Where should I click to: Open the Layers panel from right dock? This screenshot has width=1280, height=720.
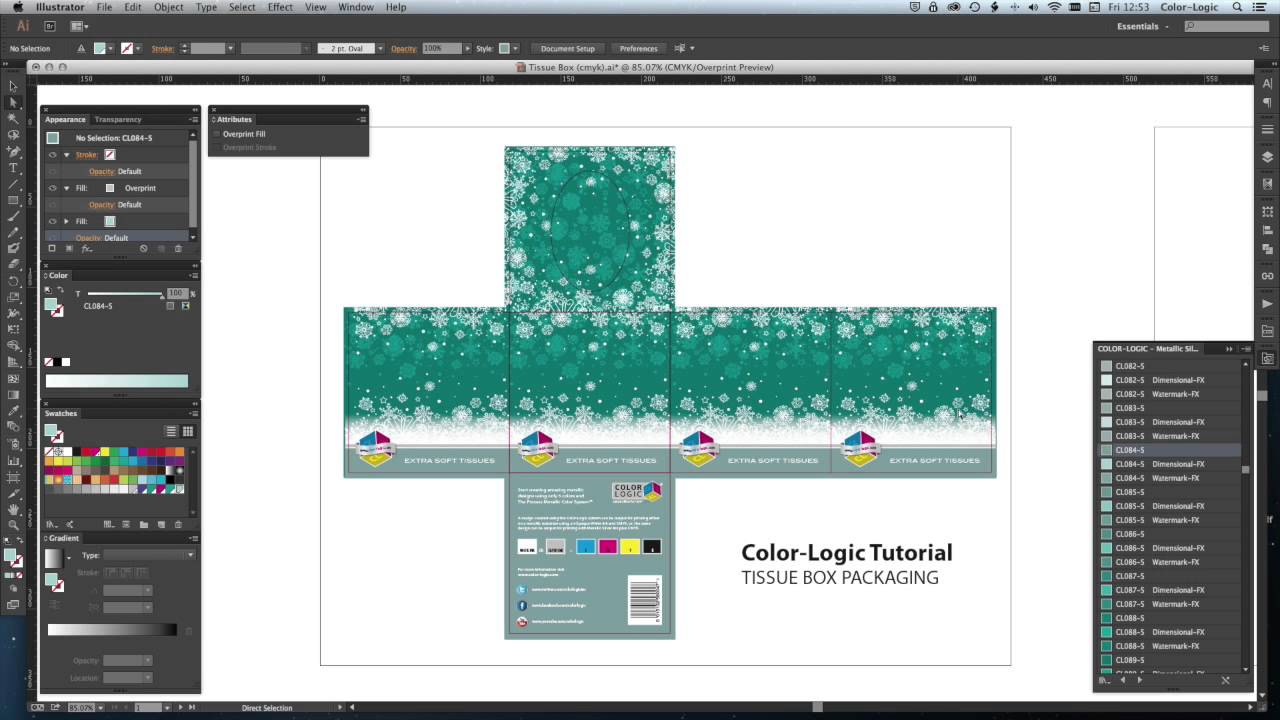[1267, 157]
